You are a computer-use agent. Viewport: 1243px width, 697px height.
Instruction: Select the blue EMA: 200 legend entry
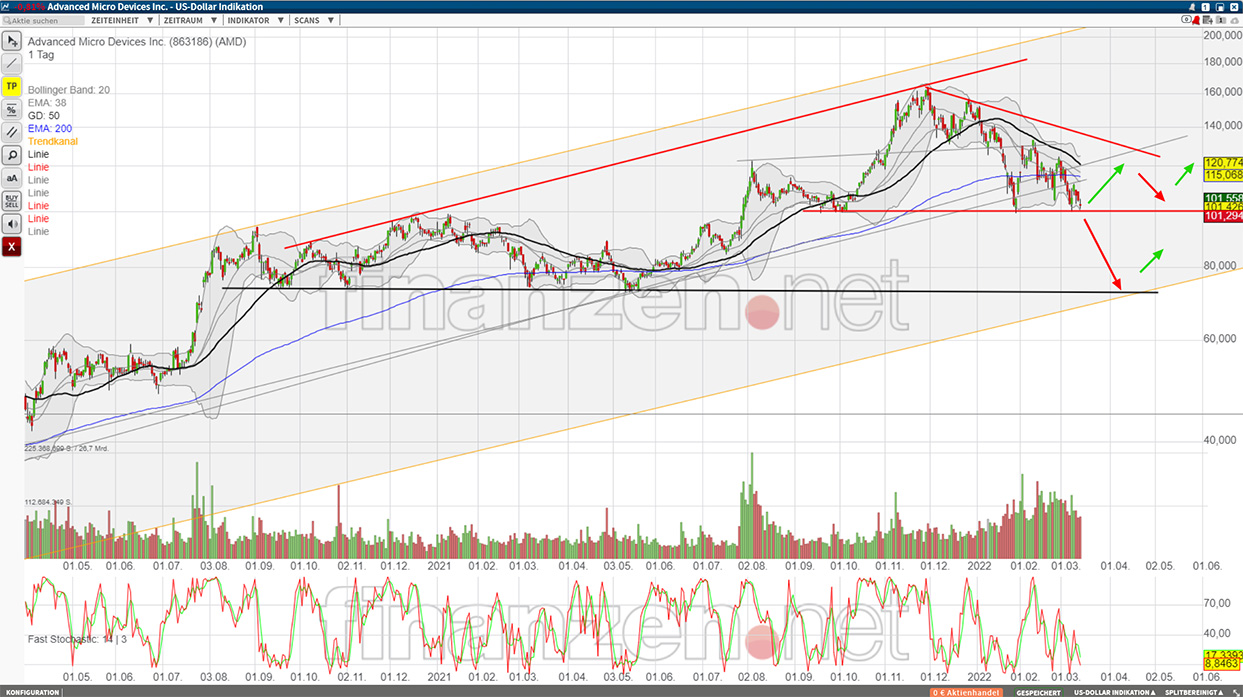pyautogui.click(x=50, y=129)
